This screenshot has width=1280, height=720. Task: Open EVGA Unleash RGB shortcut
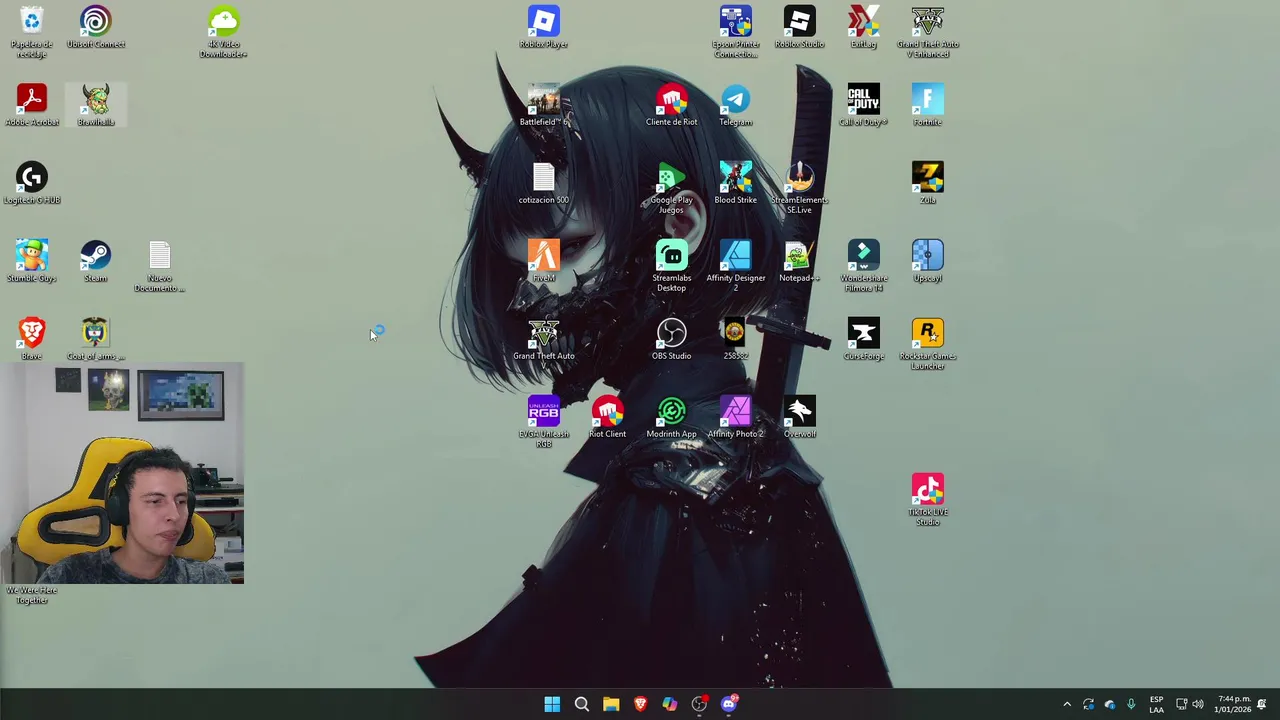[544, 422]
